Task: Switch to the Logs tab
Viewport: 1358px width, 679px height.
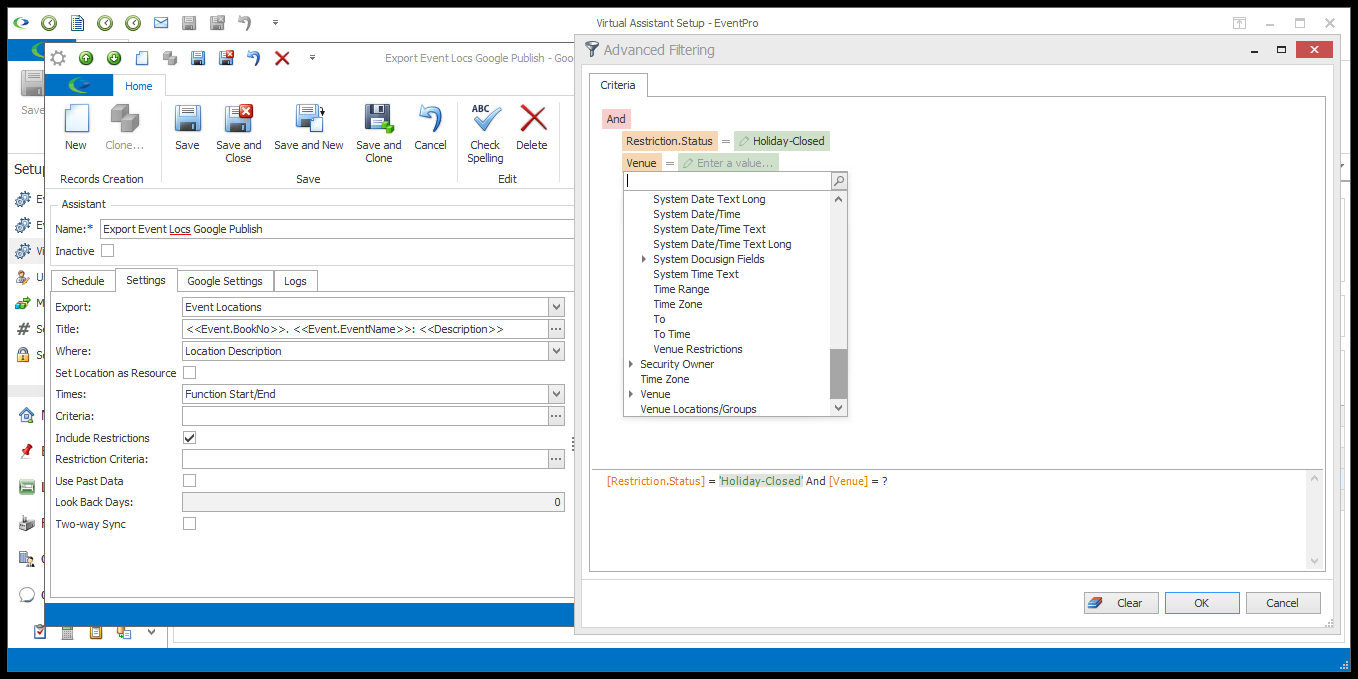Action: (x=295, y=281)
